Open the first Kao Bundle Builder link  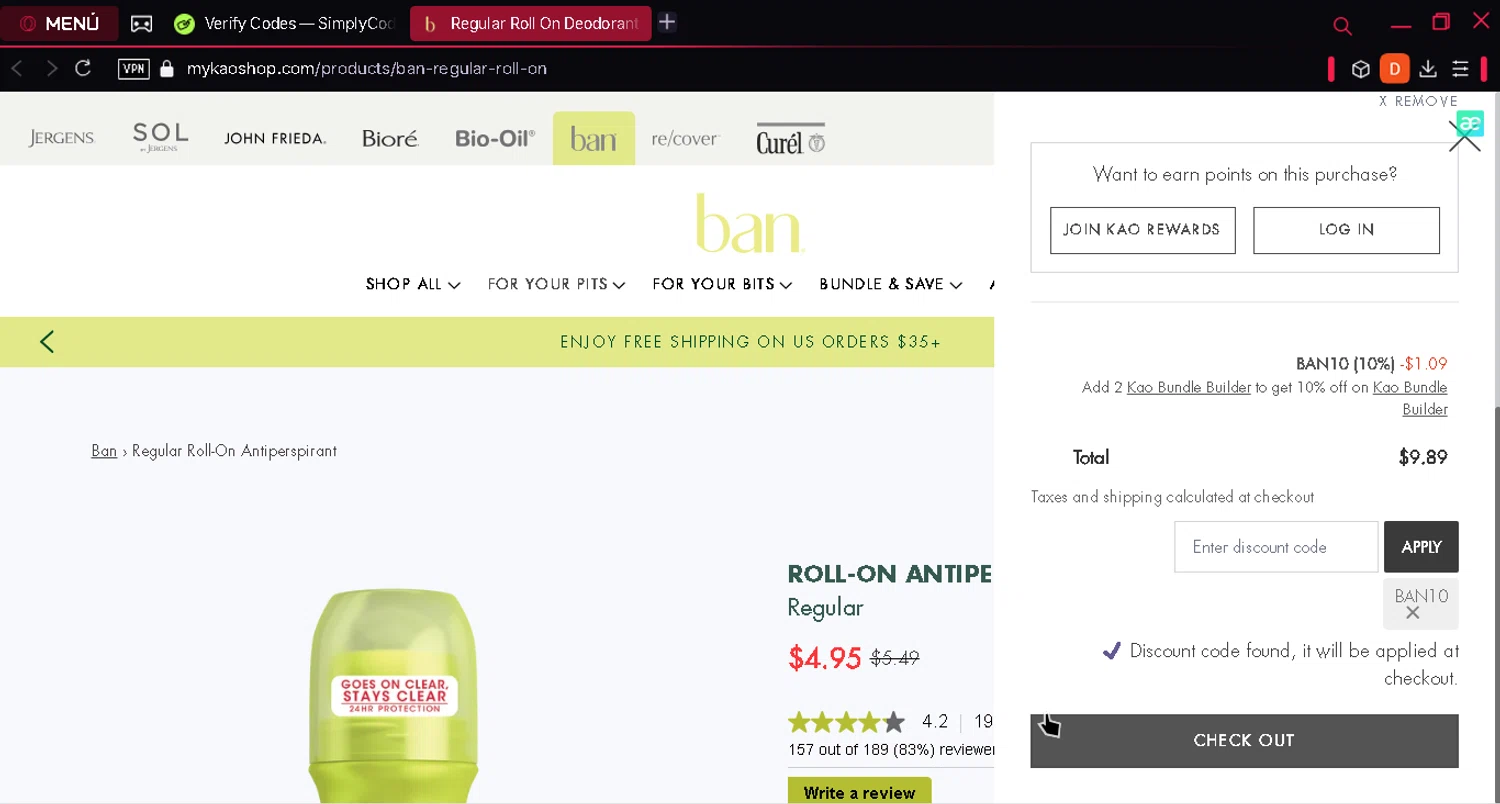(x=1189, y=388)
